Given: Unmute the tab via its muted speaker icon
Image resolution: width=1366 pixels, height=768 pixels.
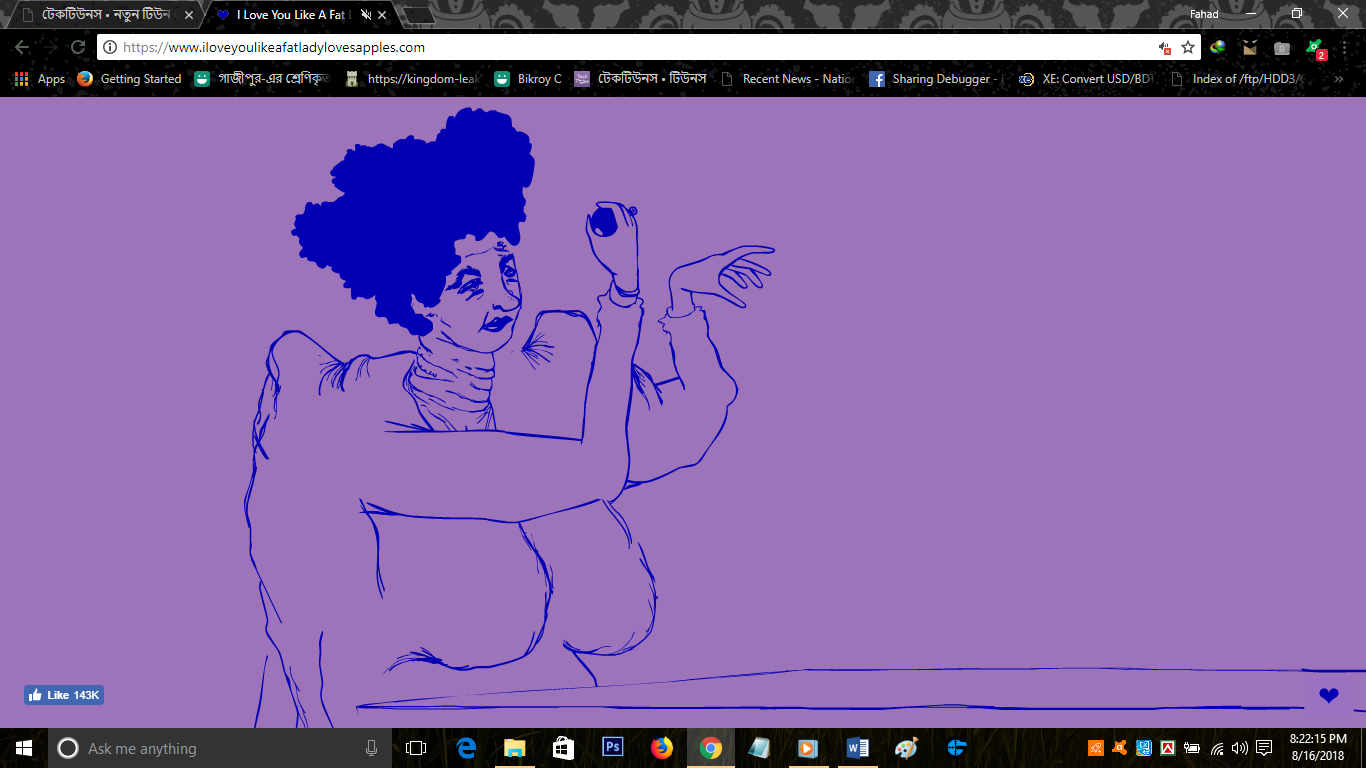Looking at the screenshot, I should pyautogui.click(x=365, y=15).
